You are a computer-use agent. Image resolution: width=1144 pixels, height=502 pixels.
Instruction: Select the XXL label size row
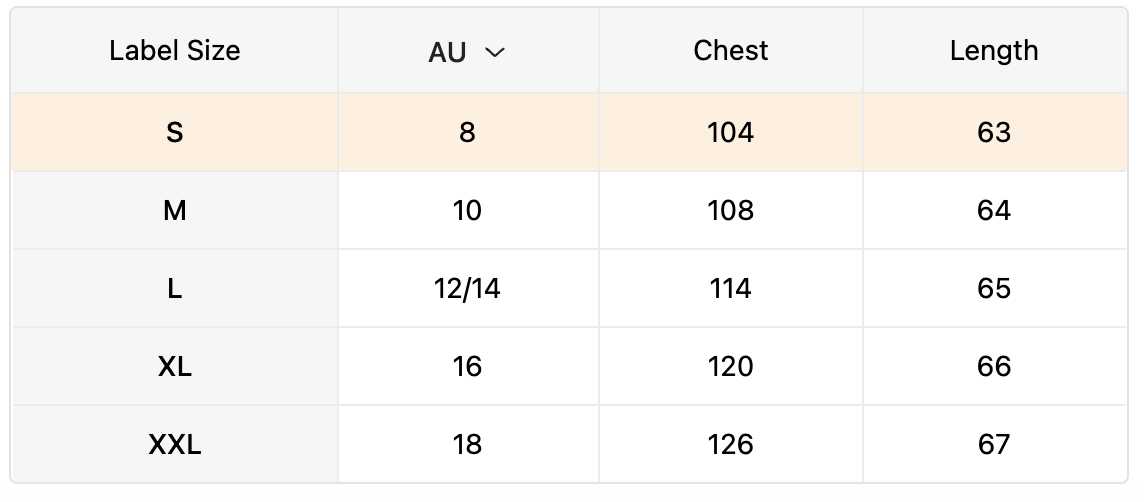point(569,444)
